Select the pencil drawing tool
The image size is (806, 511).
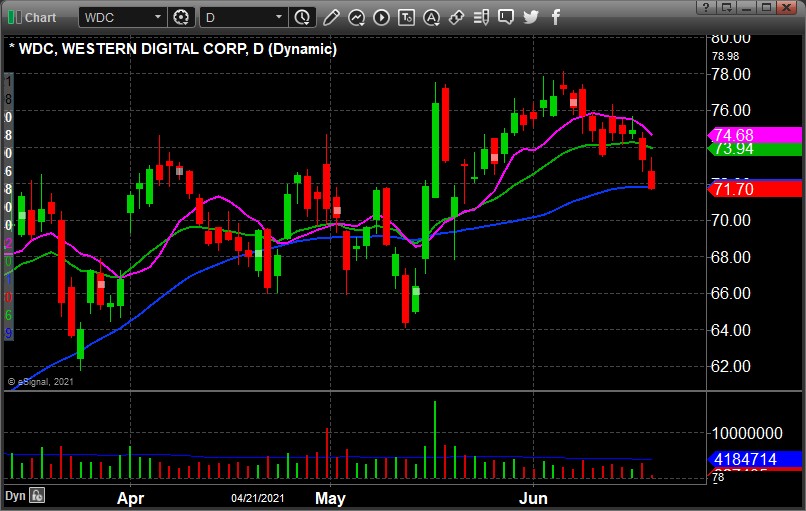(331, 17)
